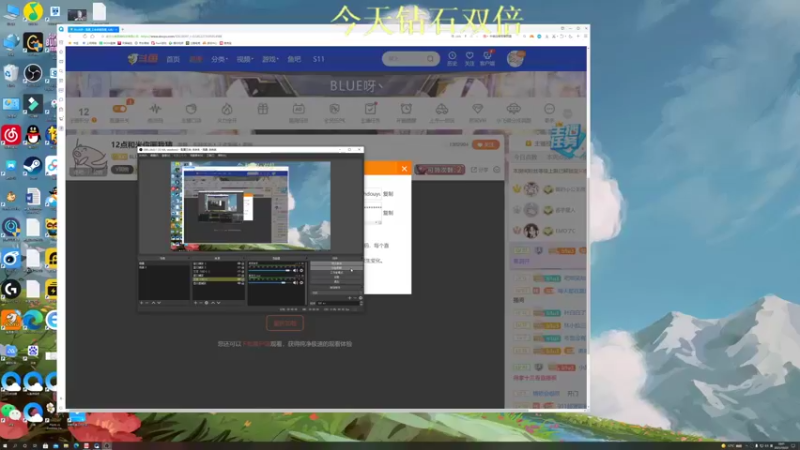Click the flame icon in the streamer toolbar
The width and height of the screenshot is (800, 450).
click(x=227, y=109)
